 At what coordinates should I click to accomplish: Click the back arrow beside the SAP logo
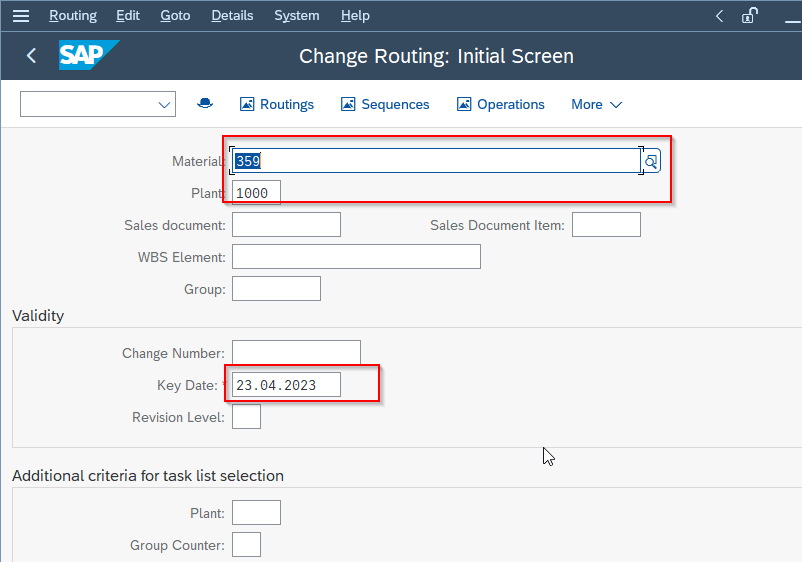(x=31, y=55)
